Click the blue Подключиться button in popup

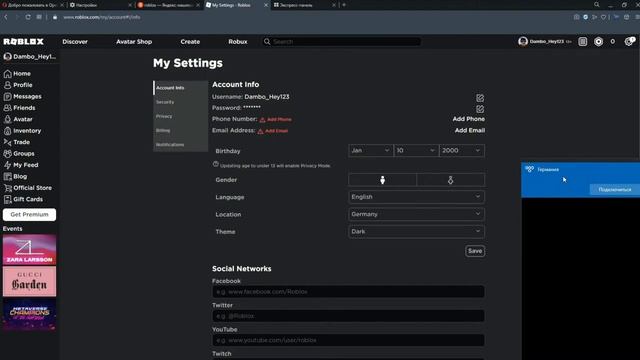coord(614,189)
